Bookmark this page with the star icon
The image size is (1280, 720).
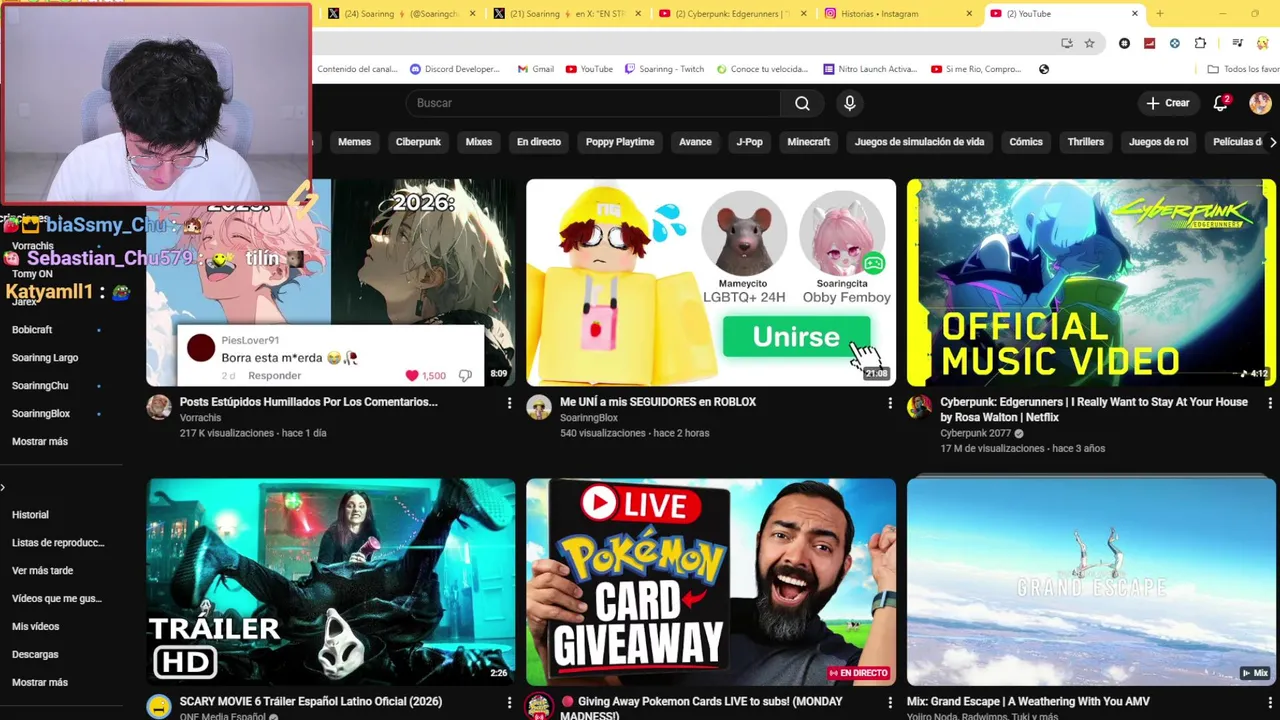[x=1089, y=43]
